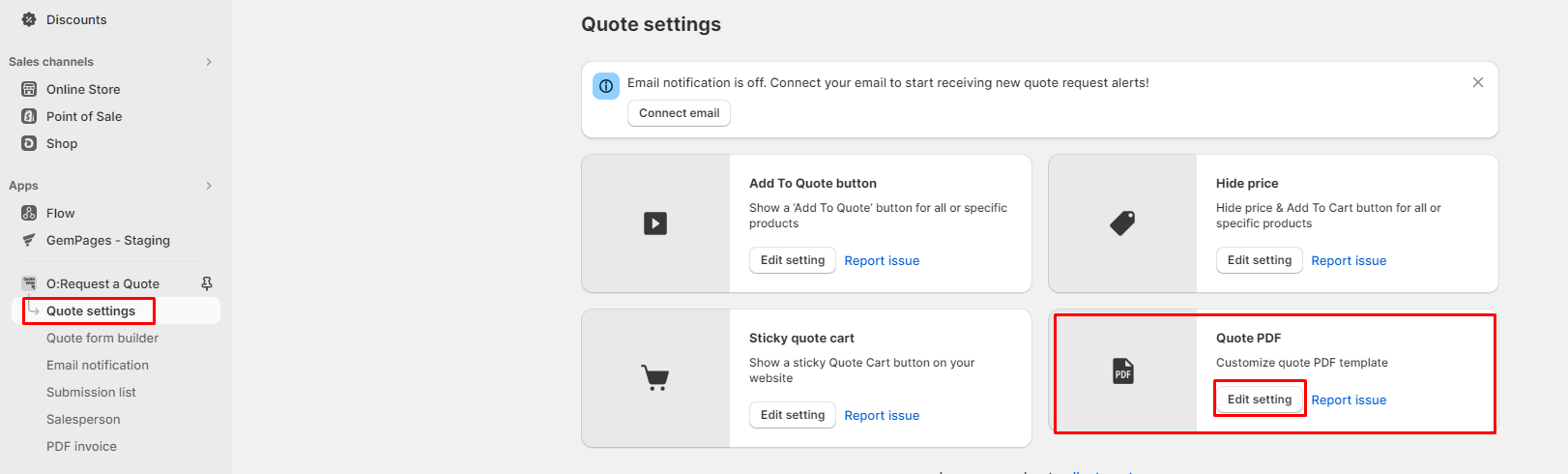
Task: Open the Online Store sales channel
Action: point(83,89)
